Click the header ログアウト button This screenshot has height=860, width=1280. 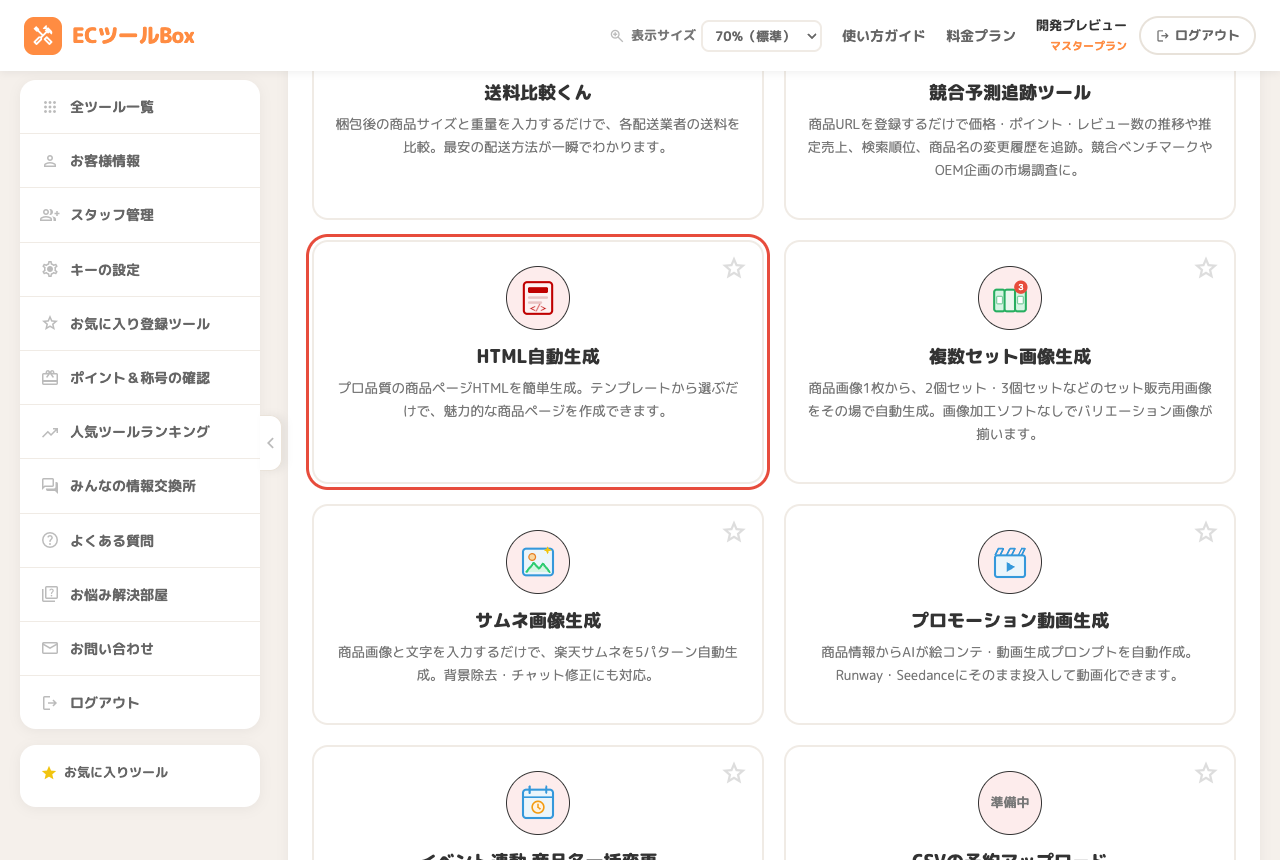coord(1197,36)
